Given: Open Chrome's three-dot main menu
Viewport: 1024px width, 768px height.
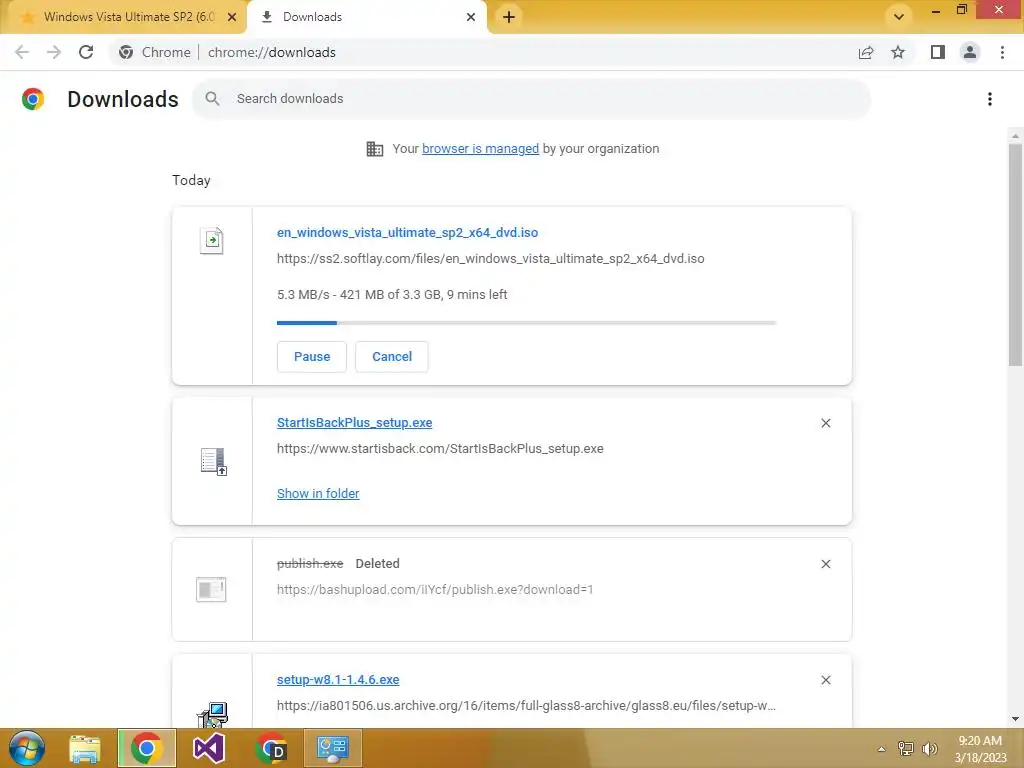Looking at the screenshot, I should point(1002,52).
